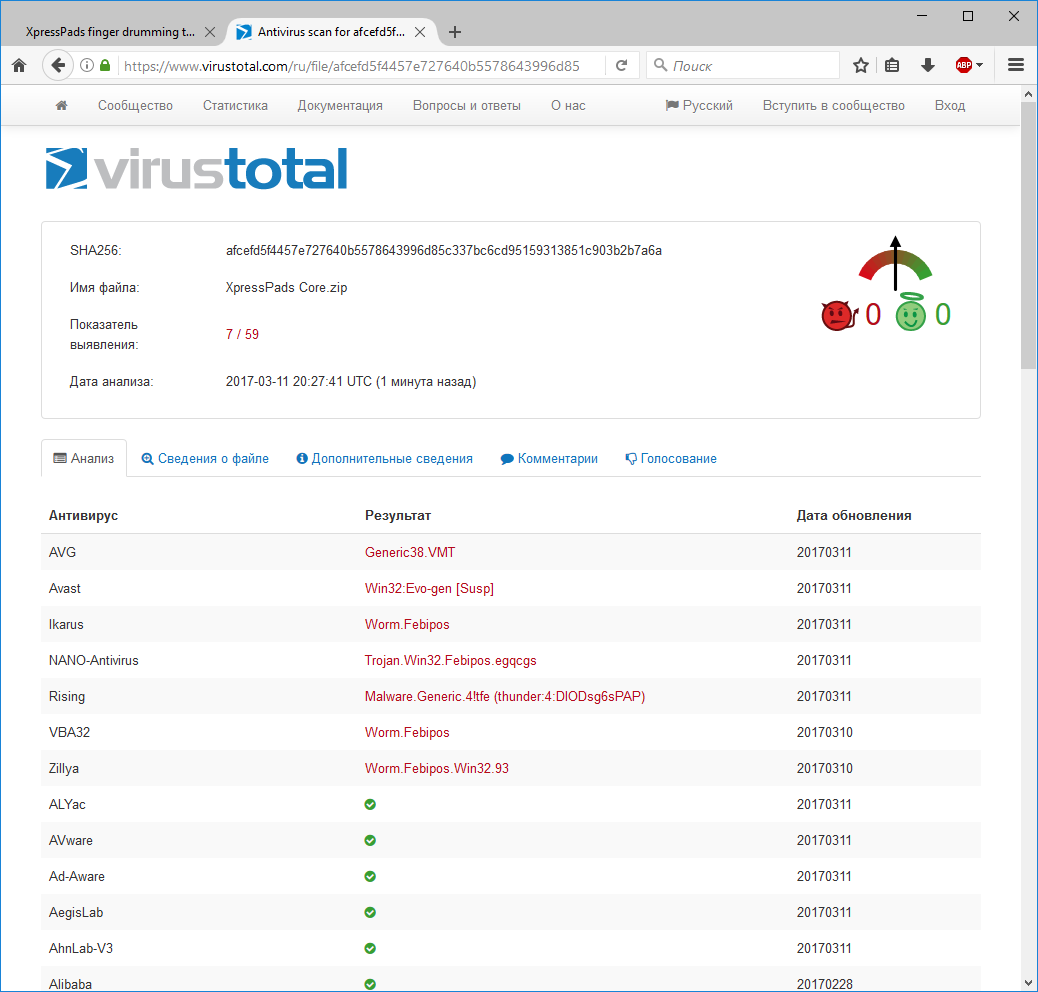
Task: Click the Adblock Plus ABP icon
Action: pyautogui.click(x=963, y=66)
